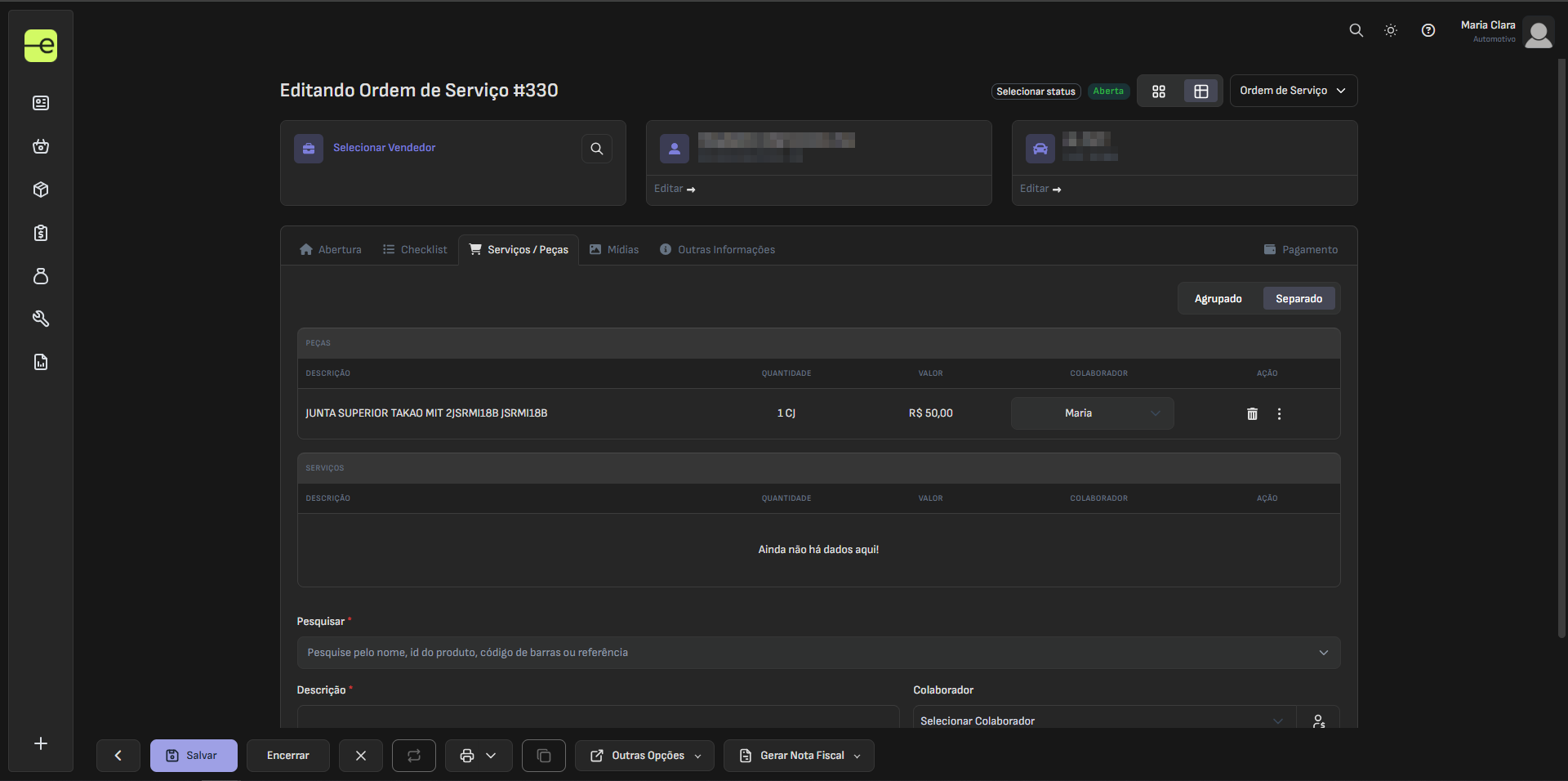Image resolution: width=1568 pixels, height=781 pixels.
Task: Go to the Pagamento tab
Action: [1301, 250]
